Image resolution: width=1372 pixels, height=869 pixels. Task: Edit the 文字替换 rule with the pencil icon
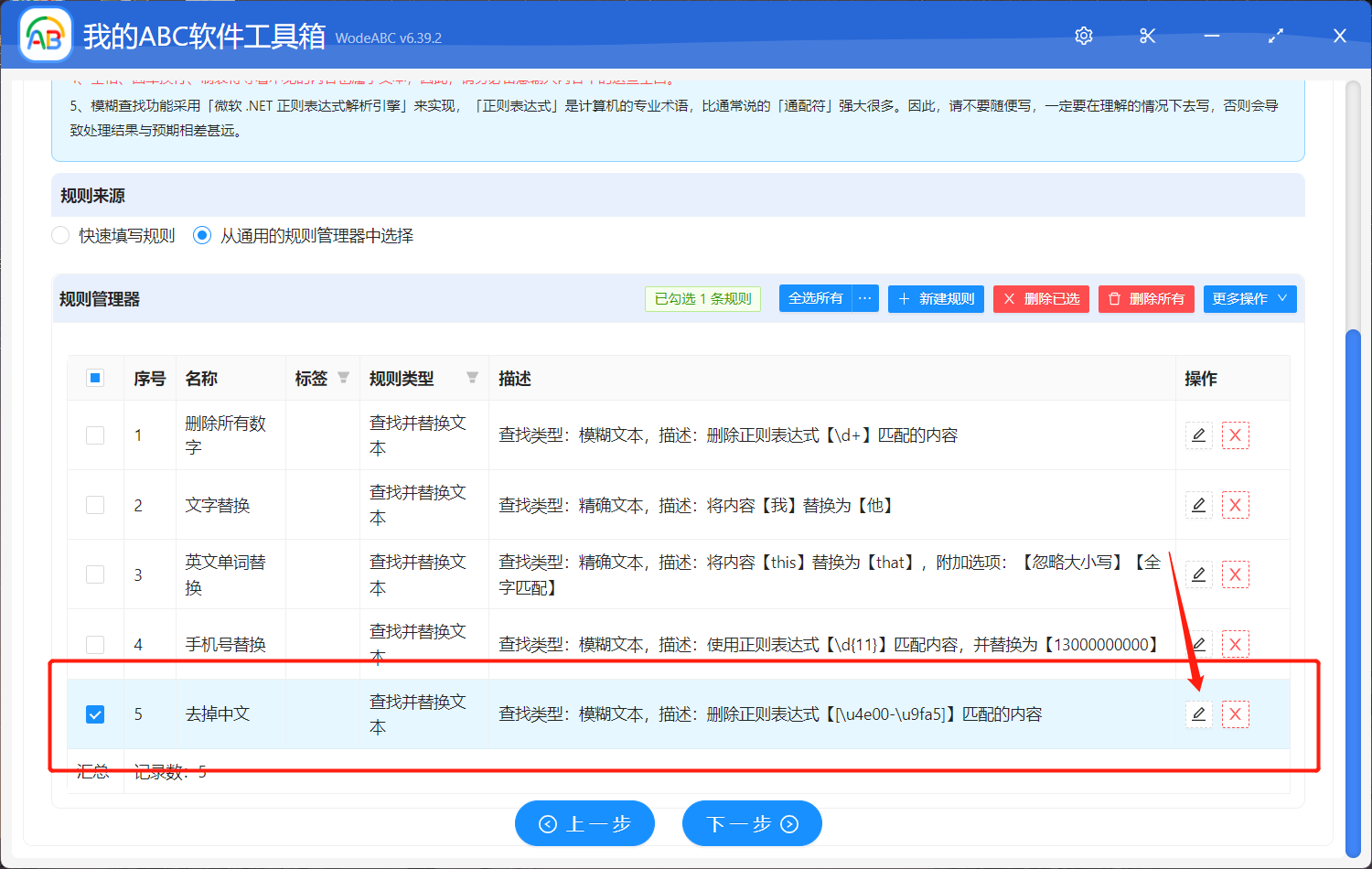click(x=1198, y=504)
